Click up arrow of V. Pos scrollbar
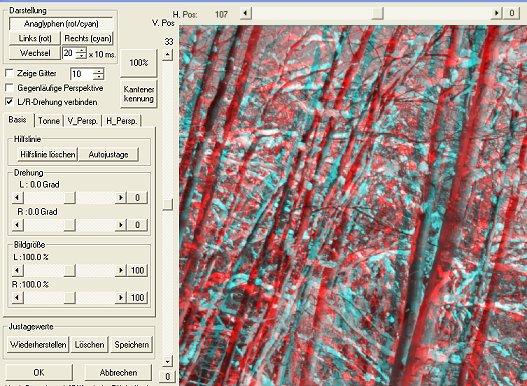The width and height of the screenshot is (527, 386). [167, 54]
